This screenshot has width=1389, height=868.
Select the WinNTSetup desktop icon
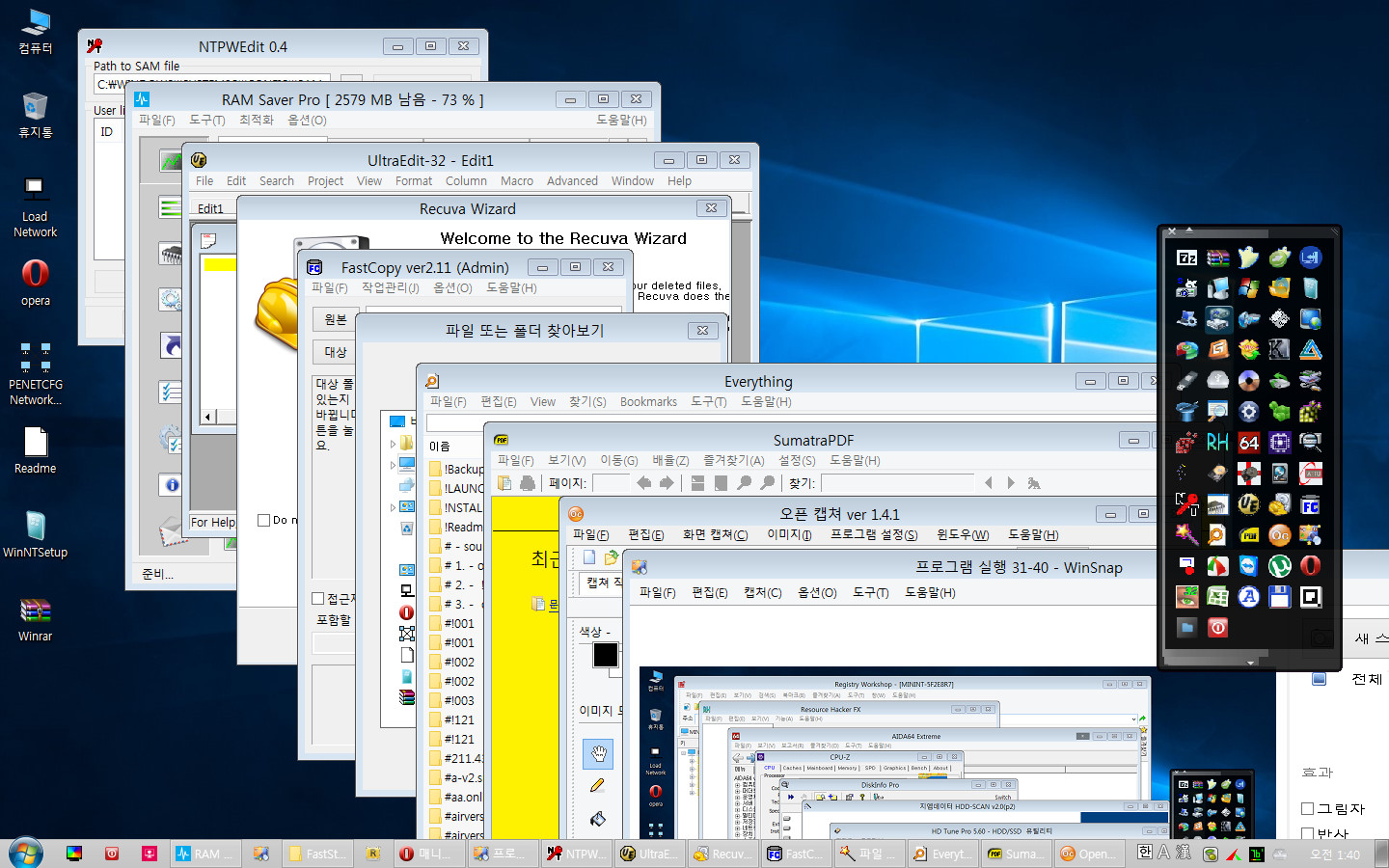click(36, 534)
